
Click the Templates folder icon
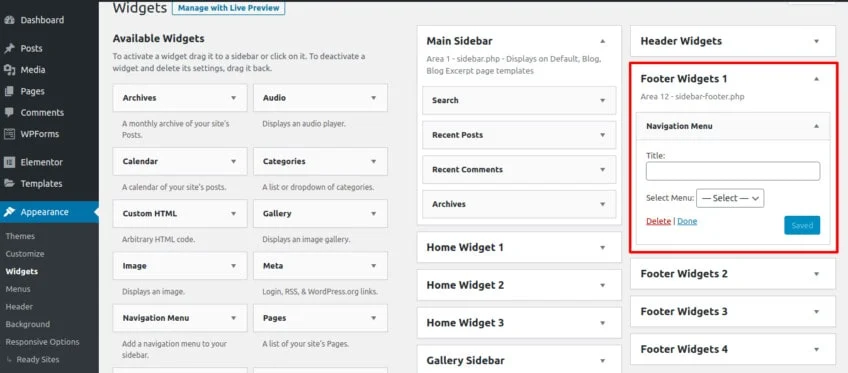[x=9, y=184]
